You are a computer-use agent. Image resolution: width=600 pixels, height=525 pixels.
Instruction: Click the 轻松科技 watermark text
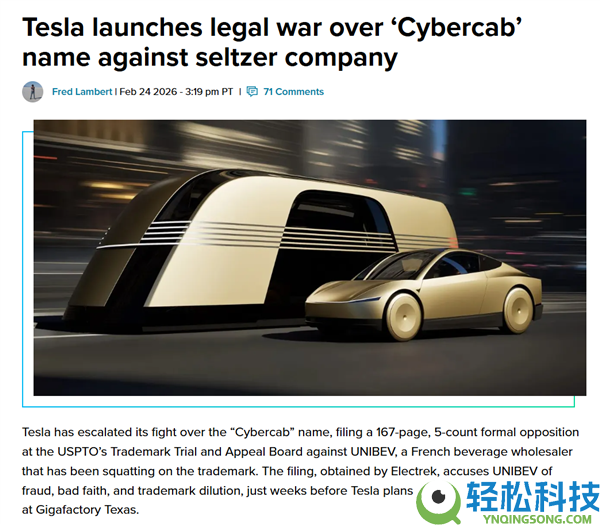click(533, 496)
